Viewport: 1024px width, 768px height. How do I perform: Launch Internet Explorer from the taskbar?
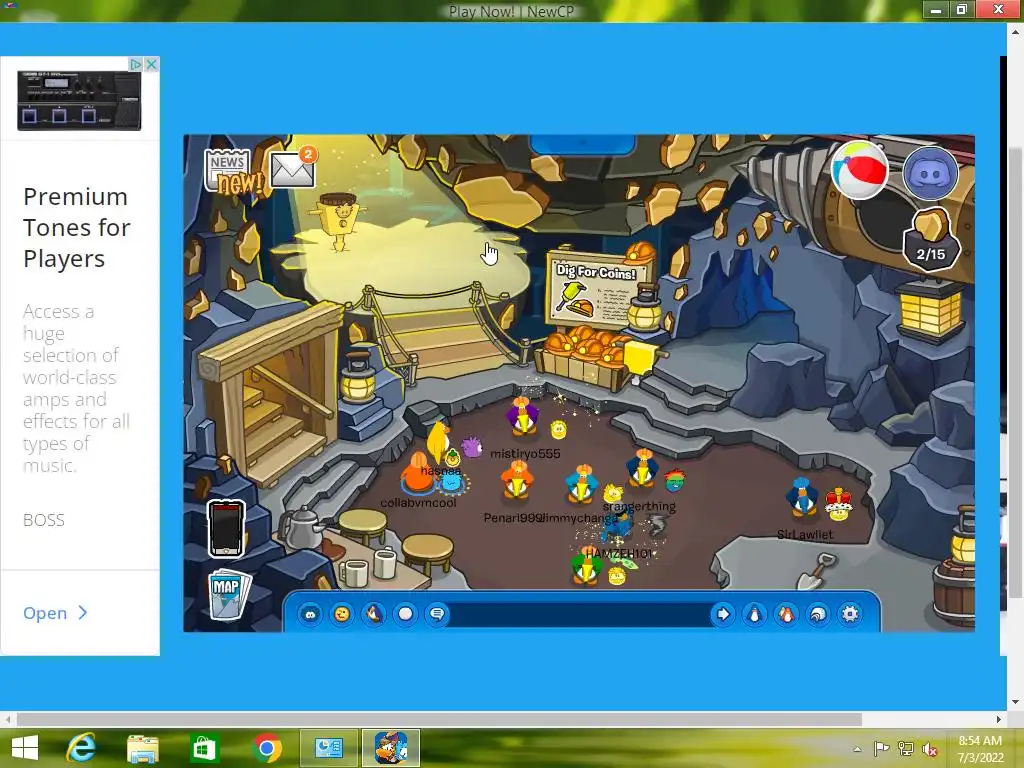pos(81,748)
